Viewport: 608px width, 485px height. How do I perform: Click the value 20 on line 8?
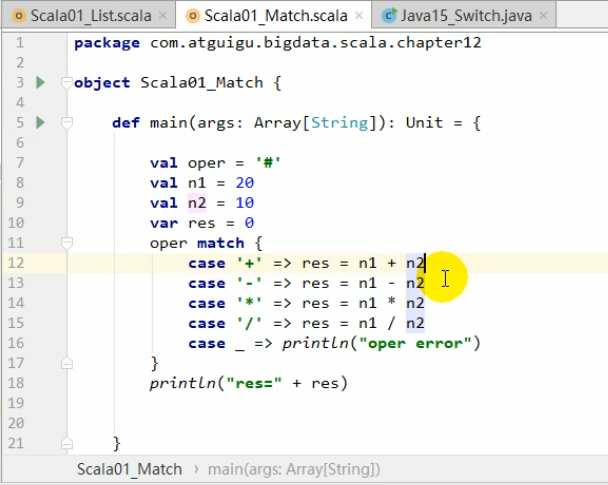(x=245, y=183)
